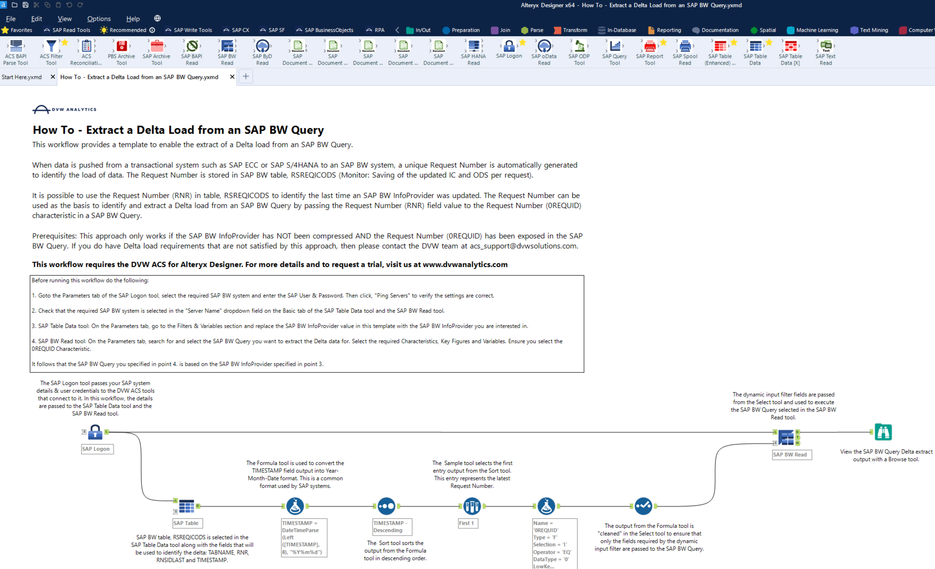Select the SAP Table node on the canvas
The height and width of the screenshot is (569, 935).
coord(186,506)
